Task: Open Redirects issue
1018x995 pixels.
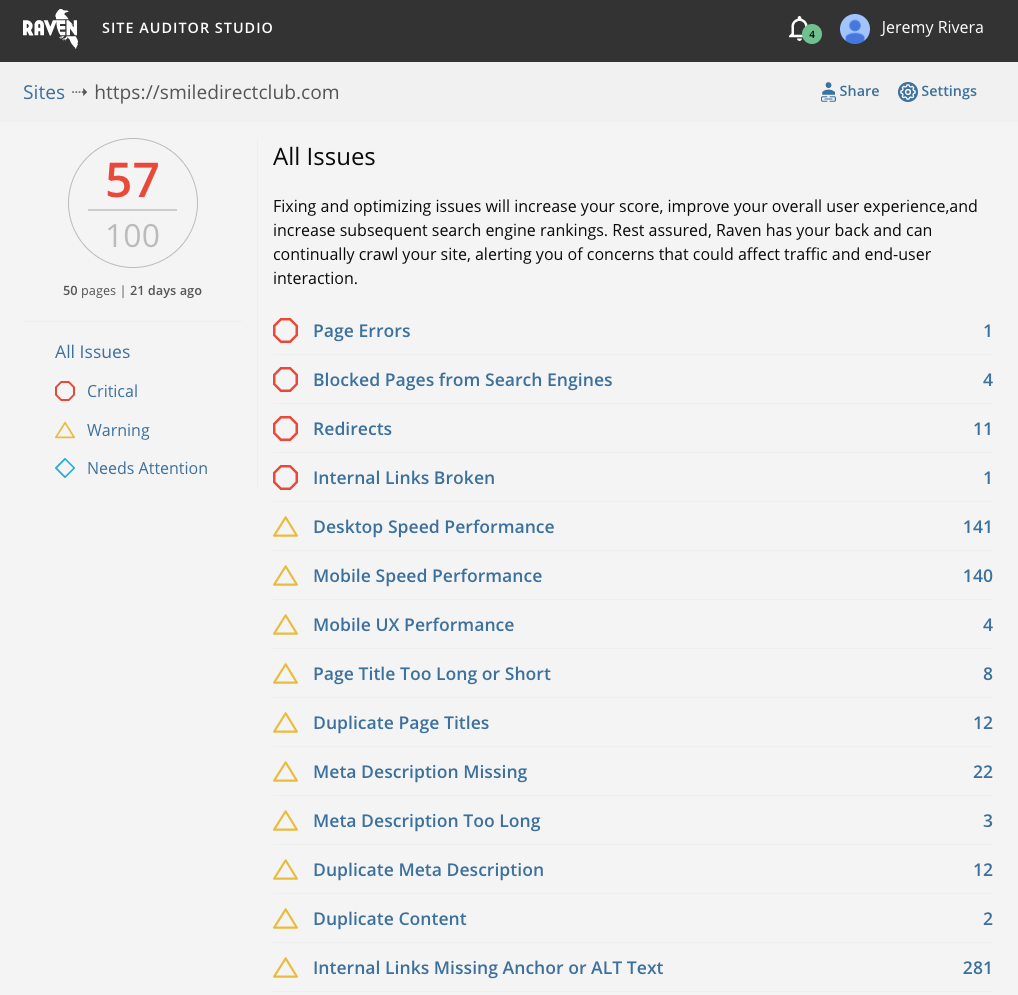Action: click(x=353, y=429)
